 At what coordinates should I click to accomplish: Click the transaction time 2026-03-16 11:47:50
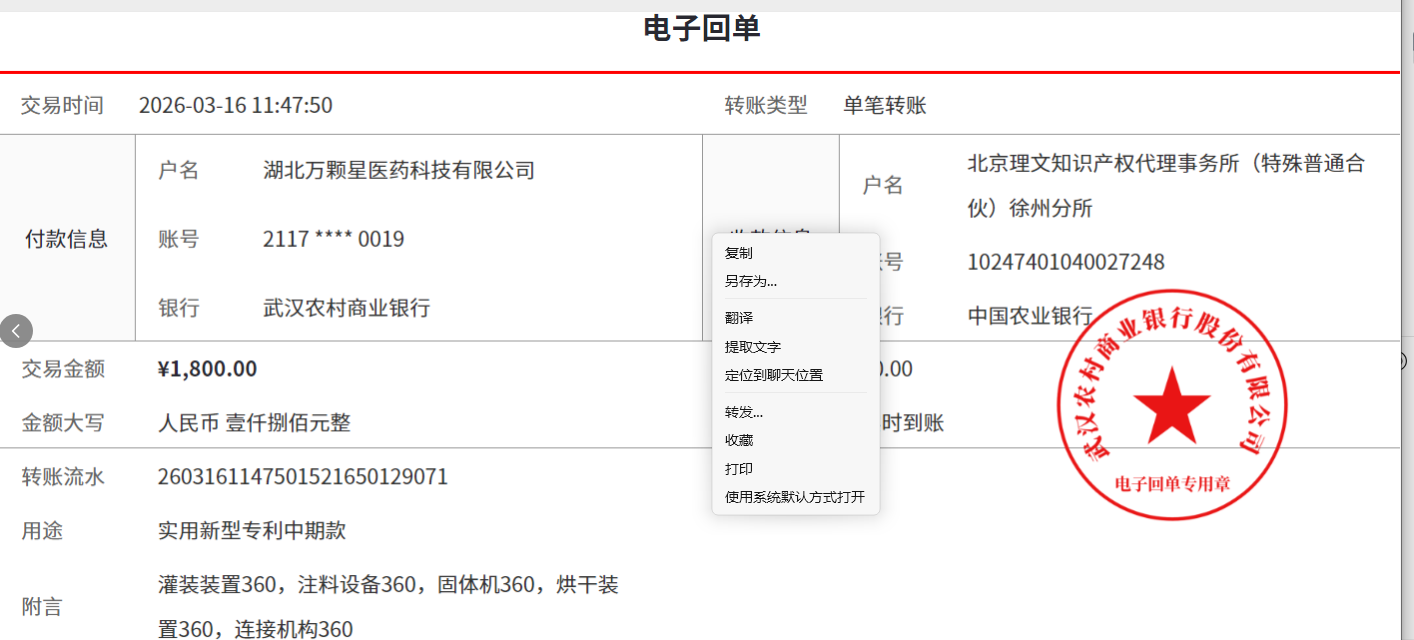tap(235, 105)
